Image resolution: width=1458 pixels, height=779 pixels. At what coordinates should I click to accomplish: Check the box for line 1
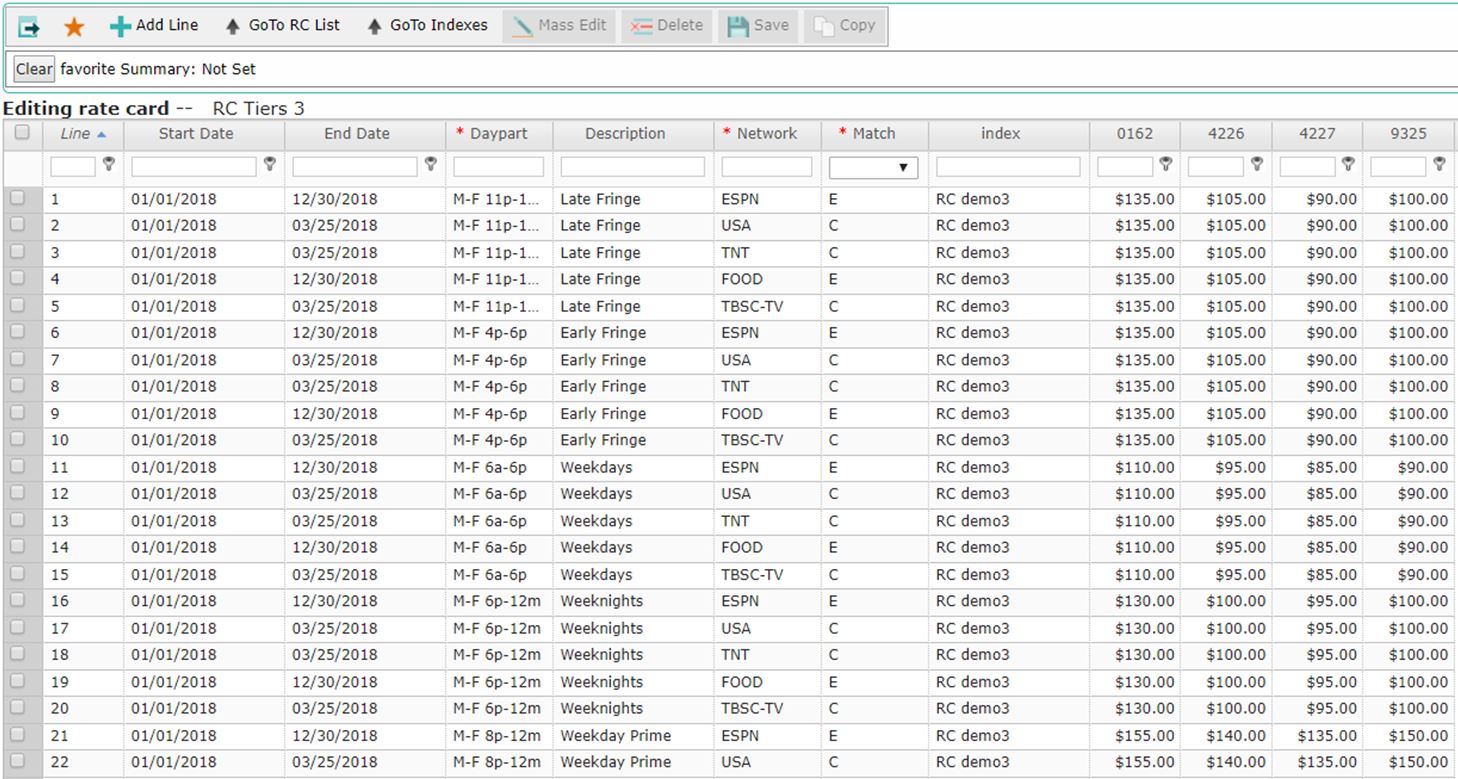tap(18, 199)
